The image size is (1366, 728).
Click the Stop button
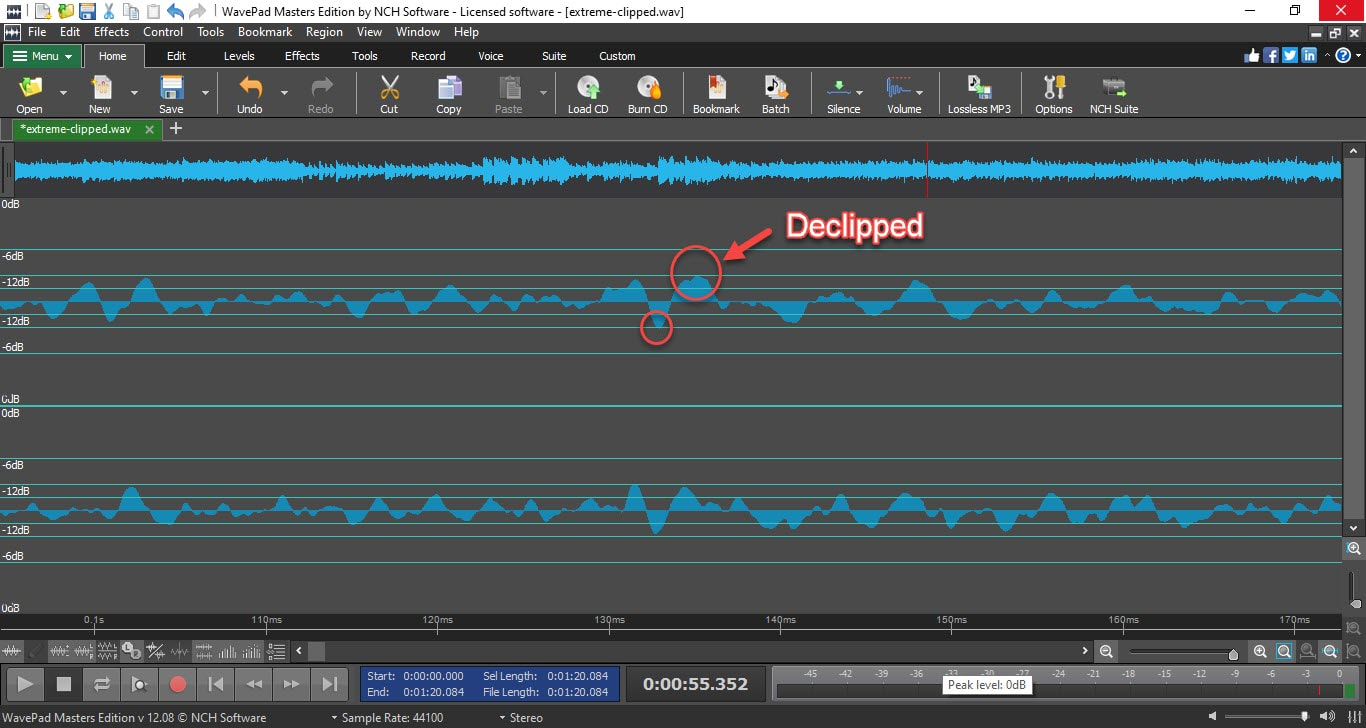[x=64, y=684]
